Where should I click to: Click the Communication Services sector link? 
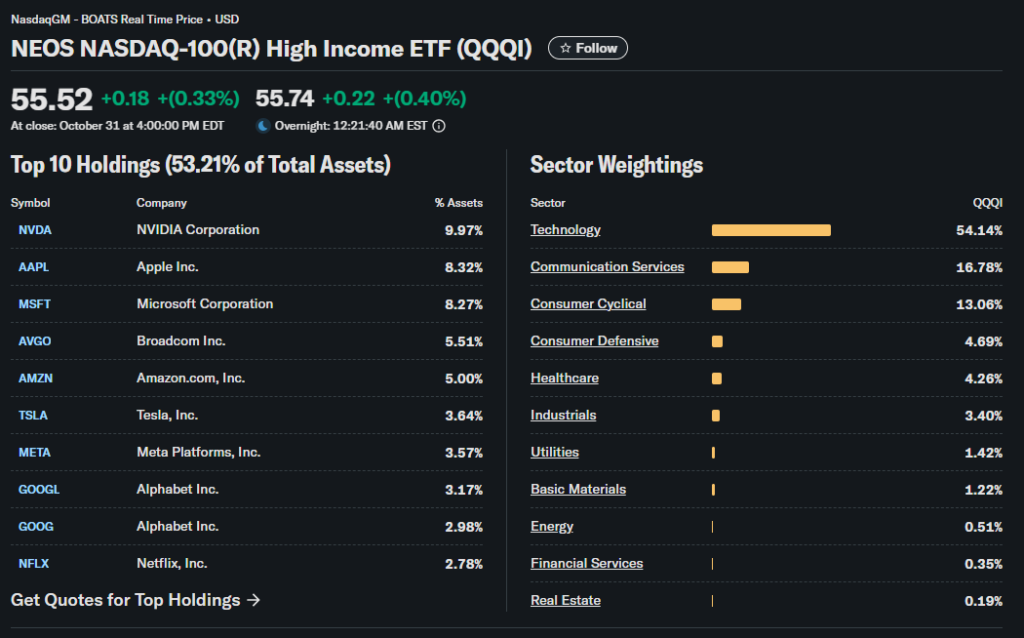[607, 267]
